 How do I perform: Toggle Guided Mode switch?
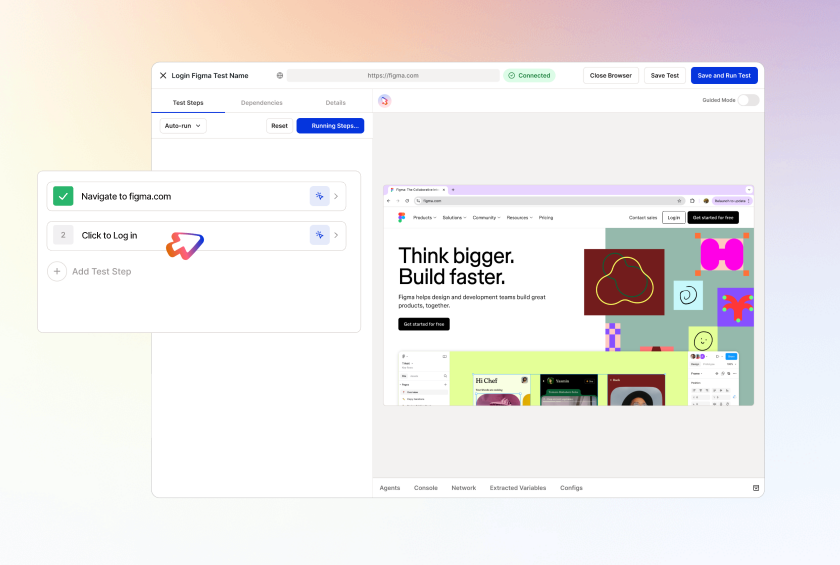(748, 100)
